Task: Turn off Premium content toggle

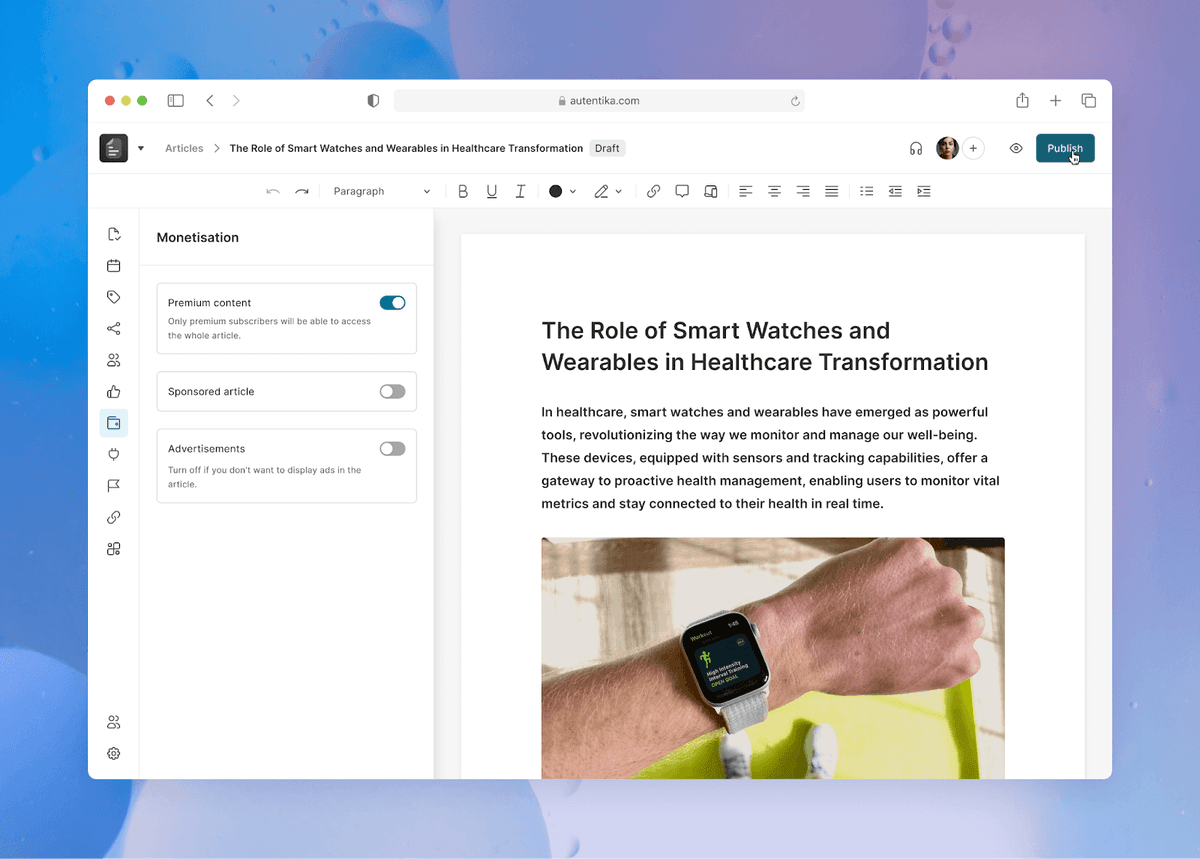Action: coord(393,302)
